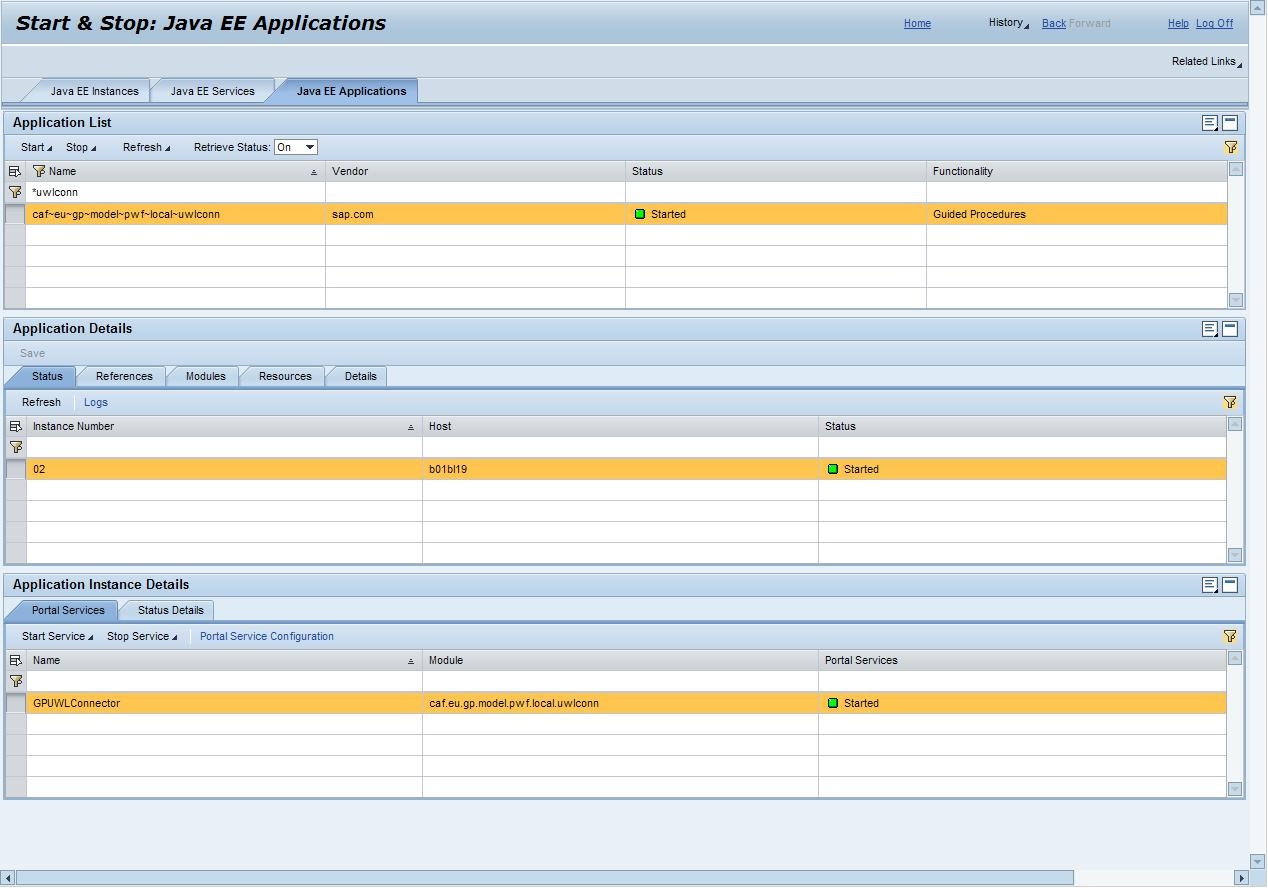Sort by the Instance Number sort arrow
Viewport: 1268px width, 888px height.
click(x=411, y=427)
